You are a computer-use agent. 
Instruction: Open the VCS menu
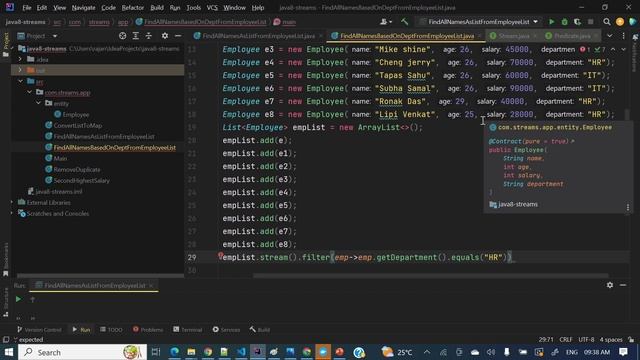point(212,7)
